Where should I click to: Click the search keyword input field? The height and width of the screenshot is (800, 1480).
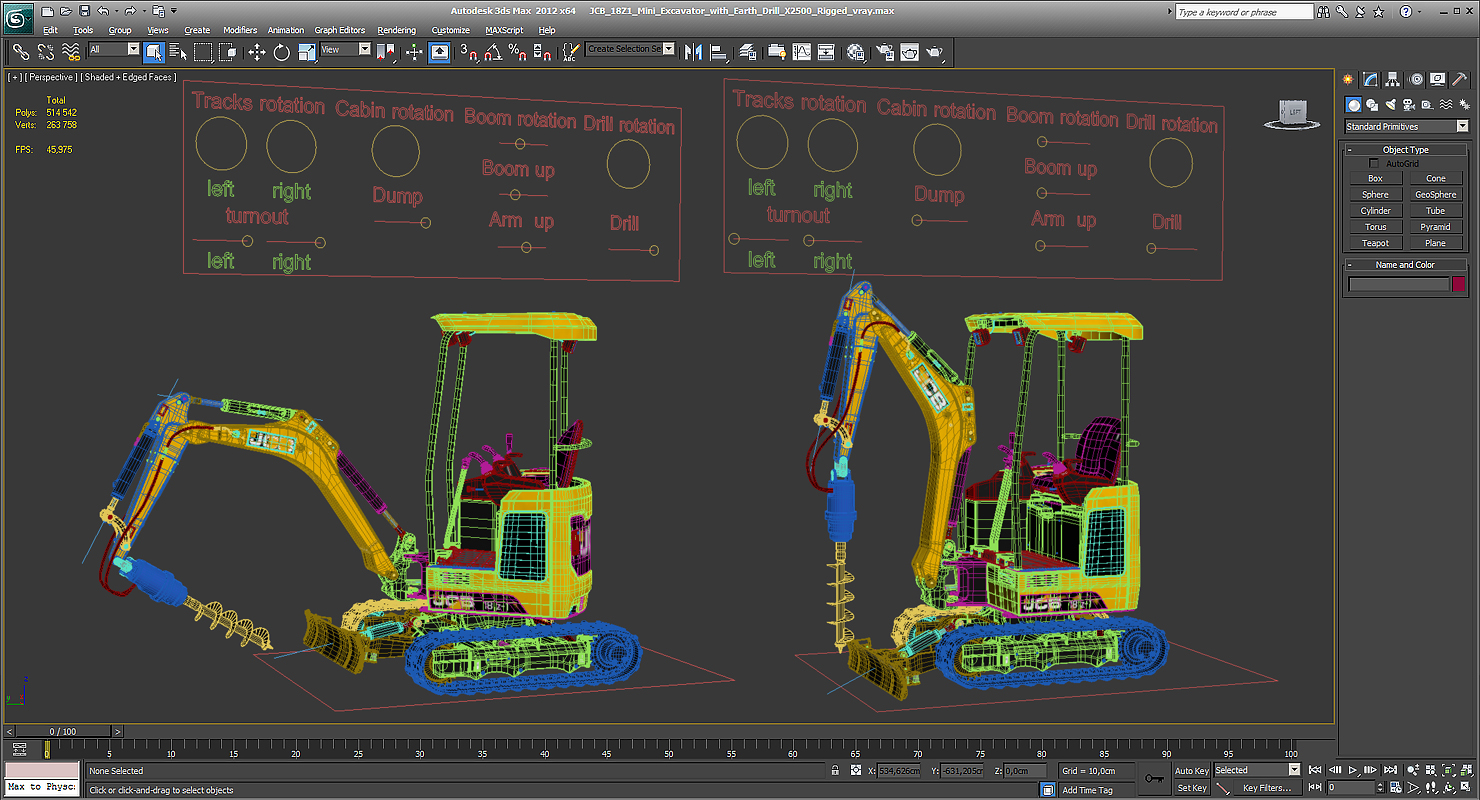click(1243, 12)
